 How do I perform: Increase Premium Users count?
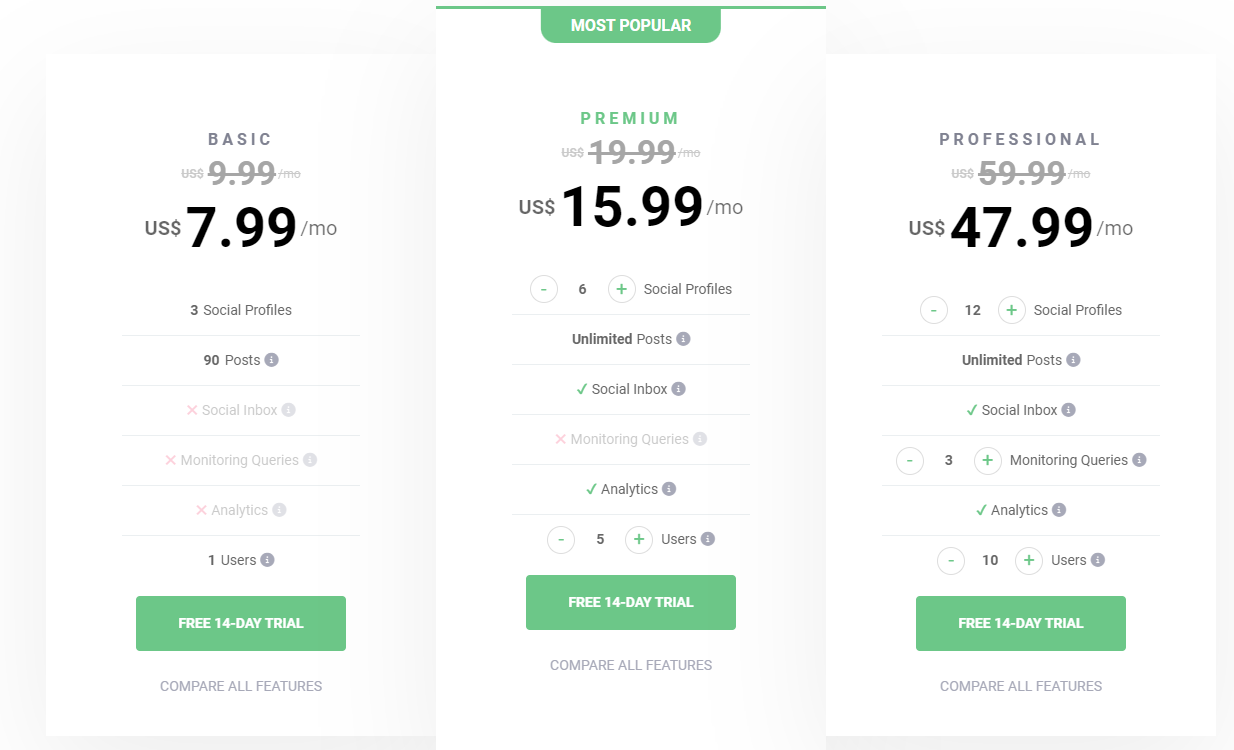[639, 539]
